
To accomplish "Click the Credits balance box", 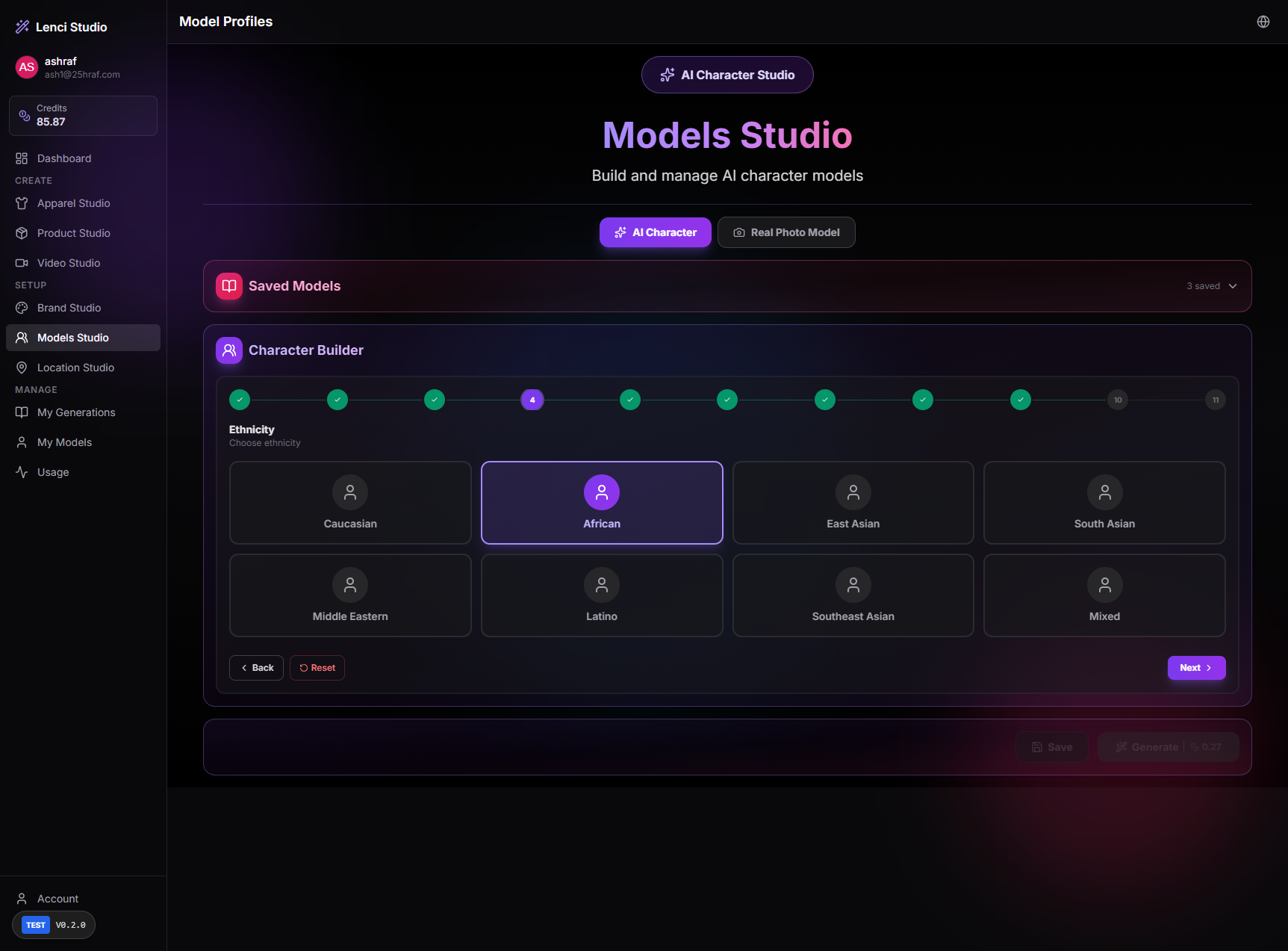I will pyautogui.click(x=83, y=116).
